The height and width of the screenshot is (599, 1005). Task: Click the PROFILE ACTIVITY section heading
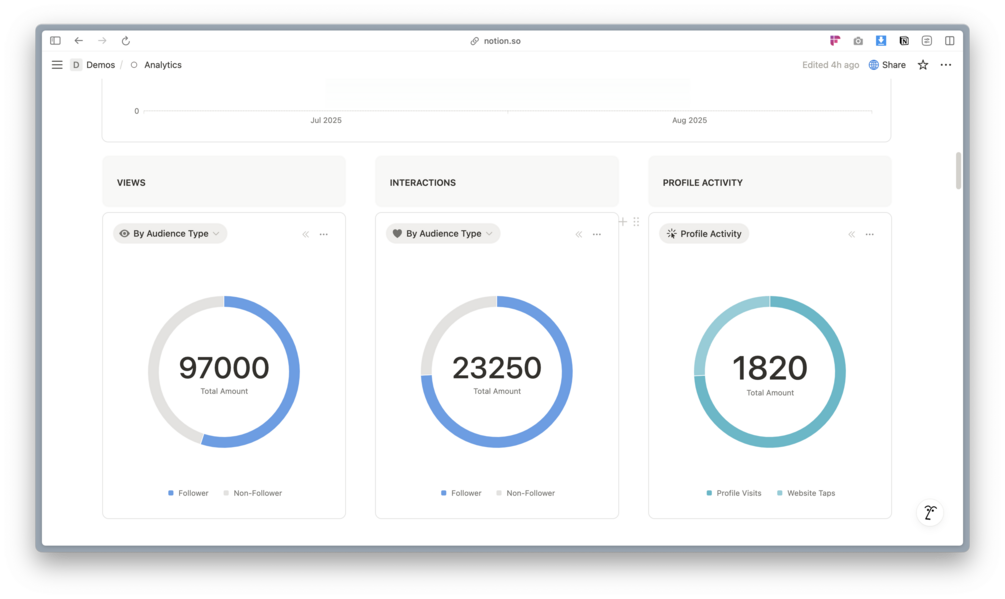click(x=702, y=183)
